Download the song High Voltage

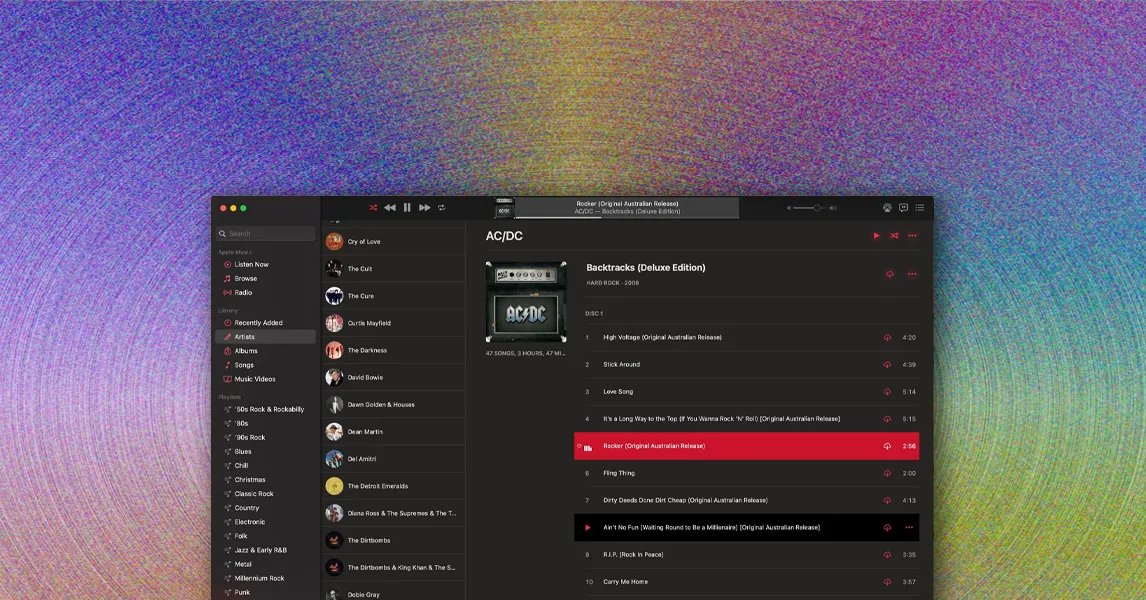[x=887, y=338]
